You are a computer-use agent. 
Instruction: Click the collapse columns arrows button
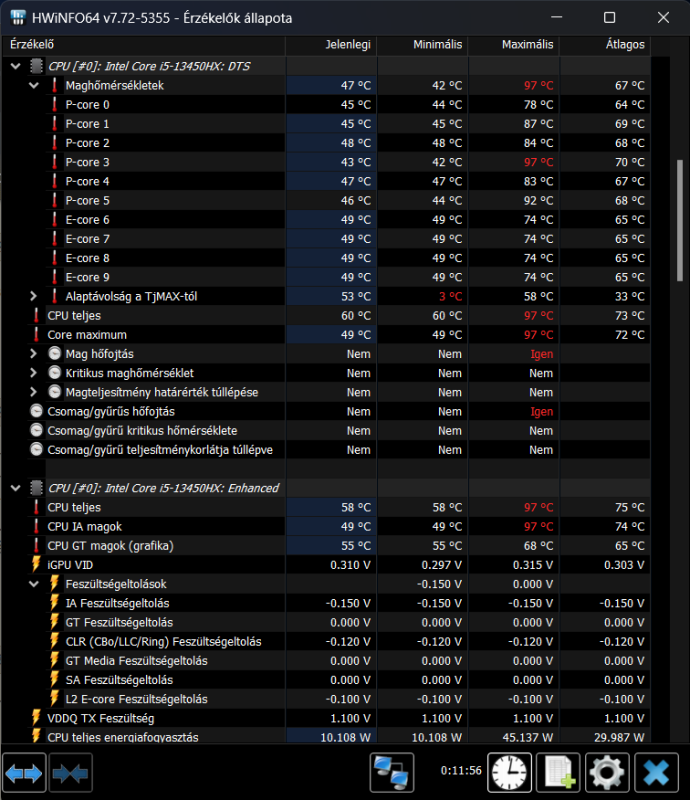pyautogui.click(x=70, y=773)
